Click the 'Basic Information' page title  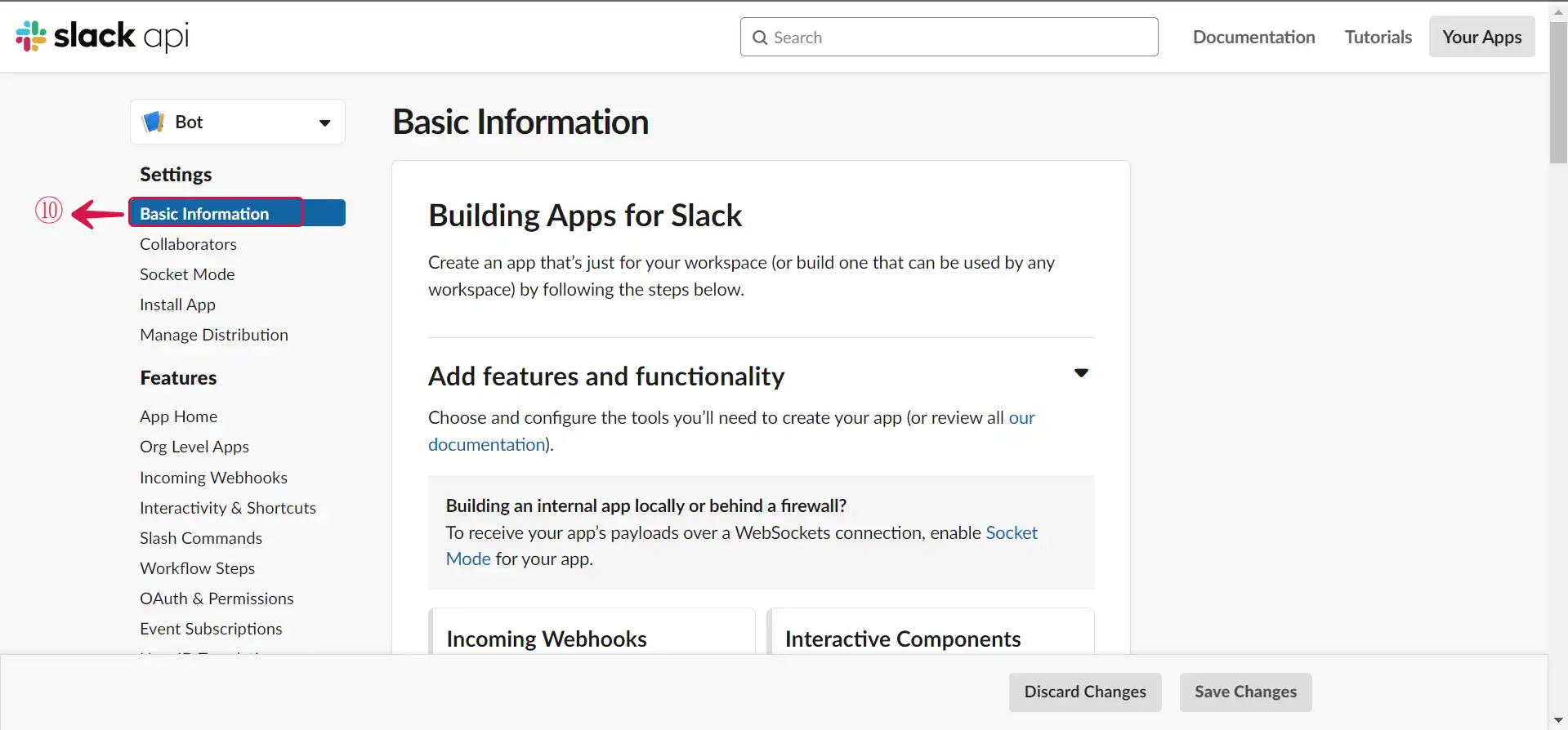click(x=520, y=122)
